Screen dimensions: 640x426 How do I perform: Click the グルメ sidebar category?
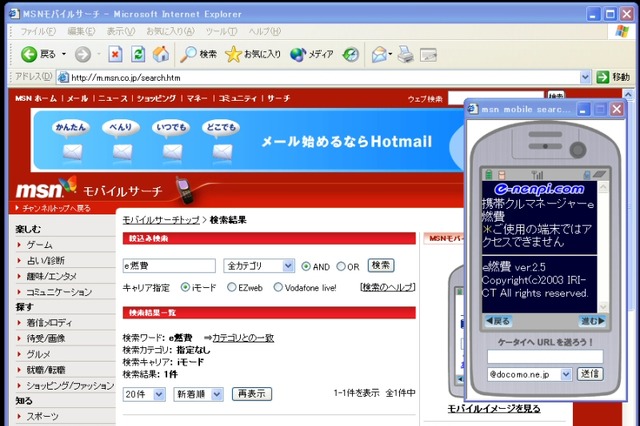point(38,354)
